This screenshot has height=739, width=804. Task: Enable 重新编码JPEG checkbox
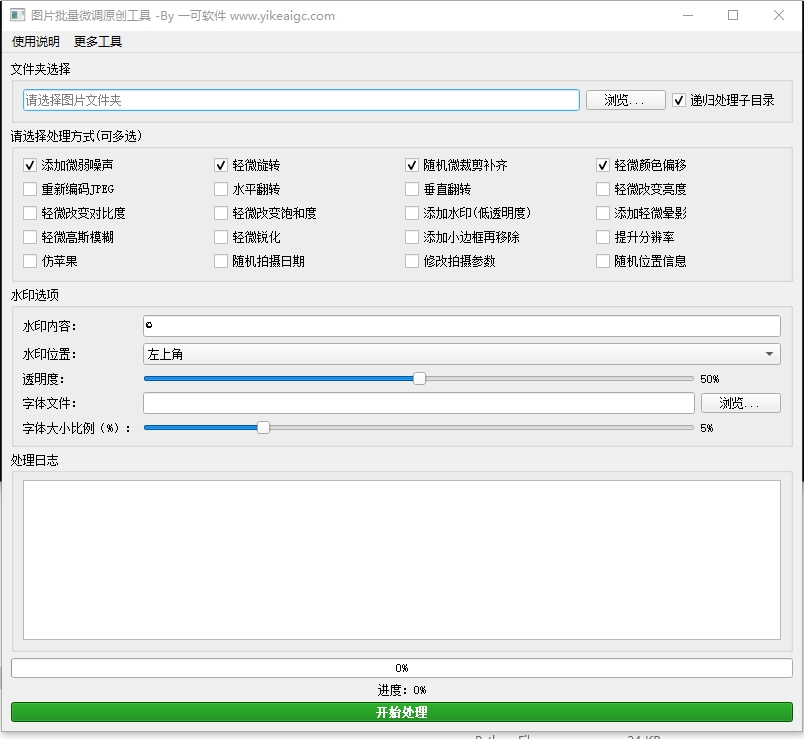pos(30,189)
